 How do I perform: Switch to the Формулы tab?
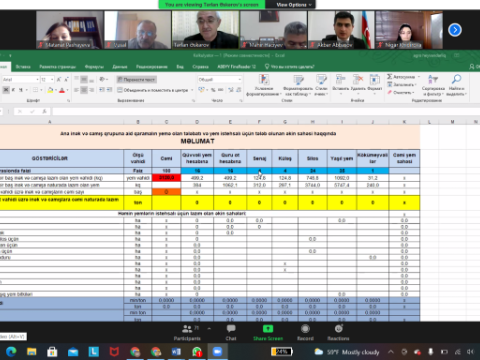[x=94, y=67]
